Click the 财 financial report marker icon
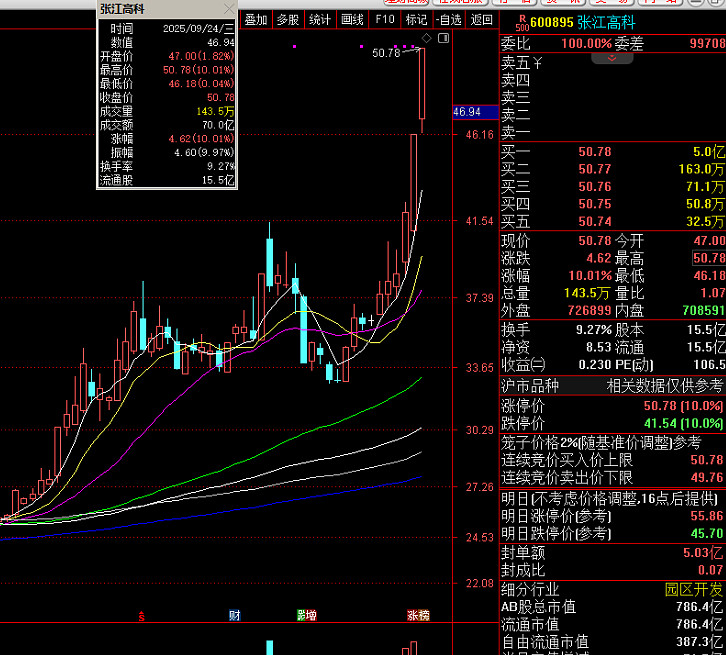This screenshot has height=655, width=726. [233, 615]
